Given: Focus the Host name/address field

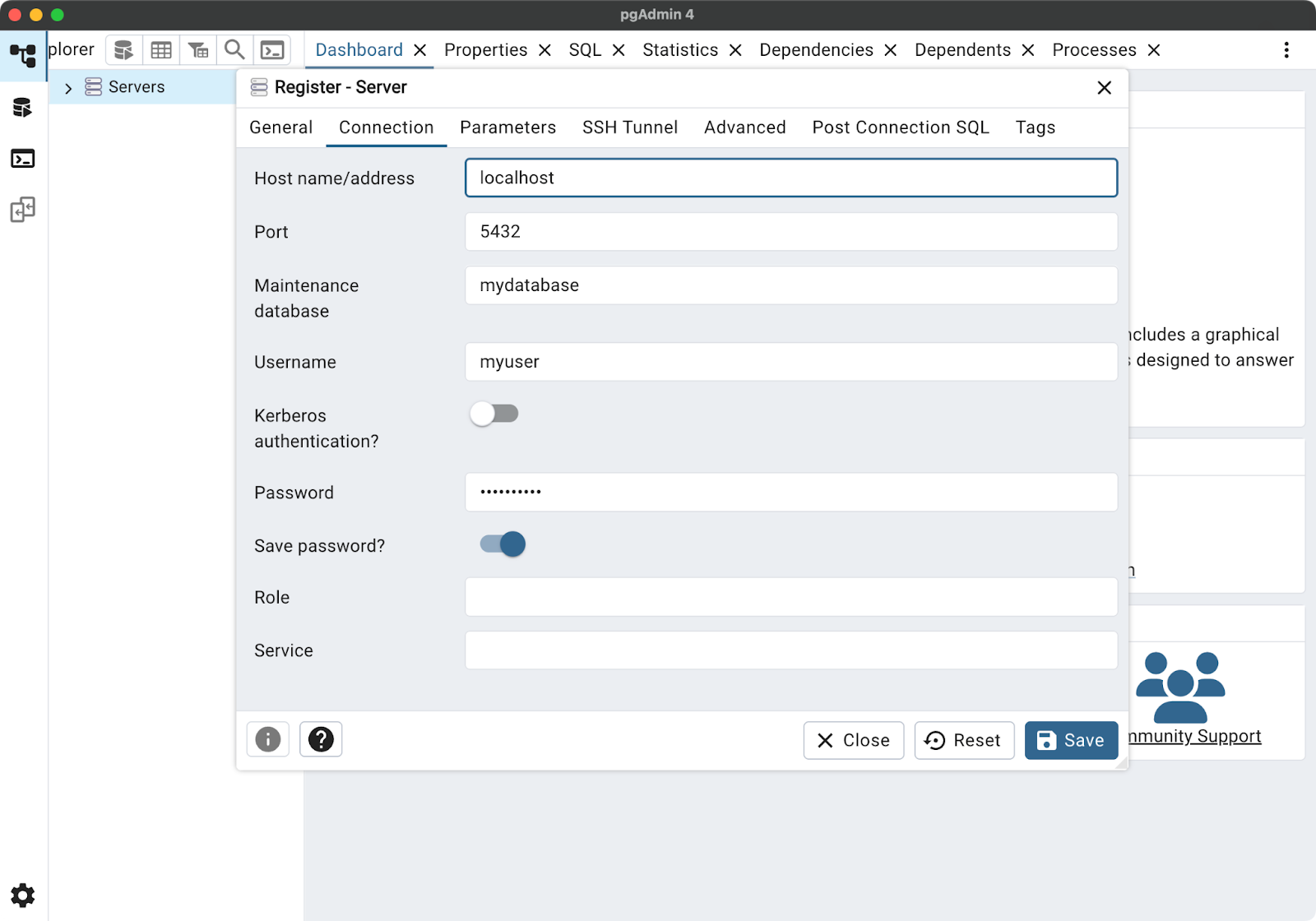Looking at the screenshot, I should pos(791,178).
